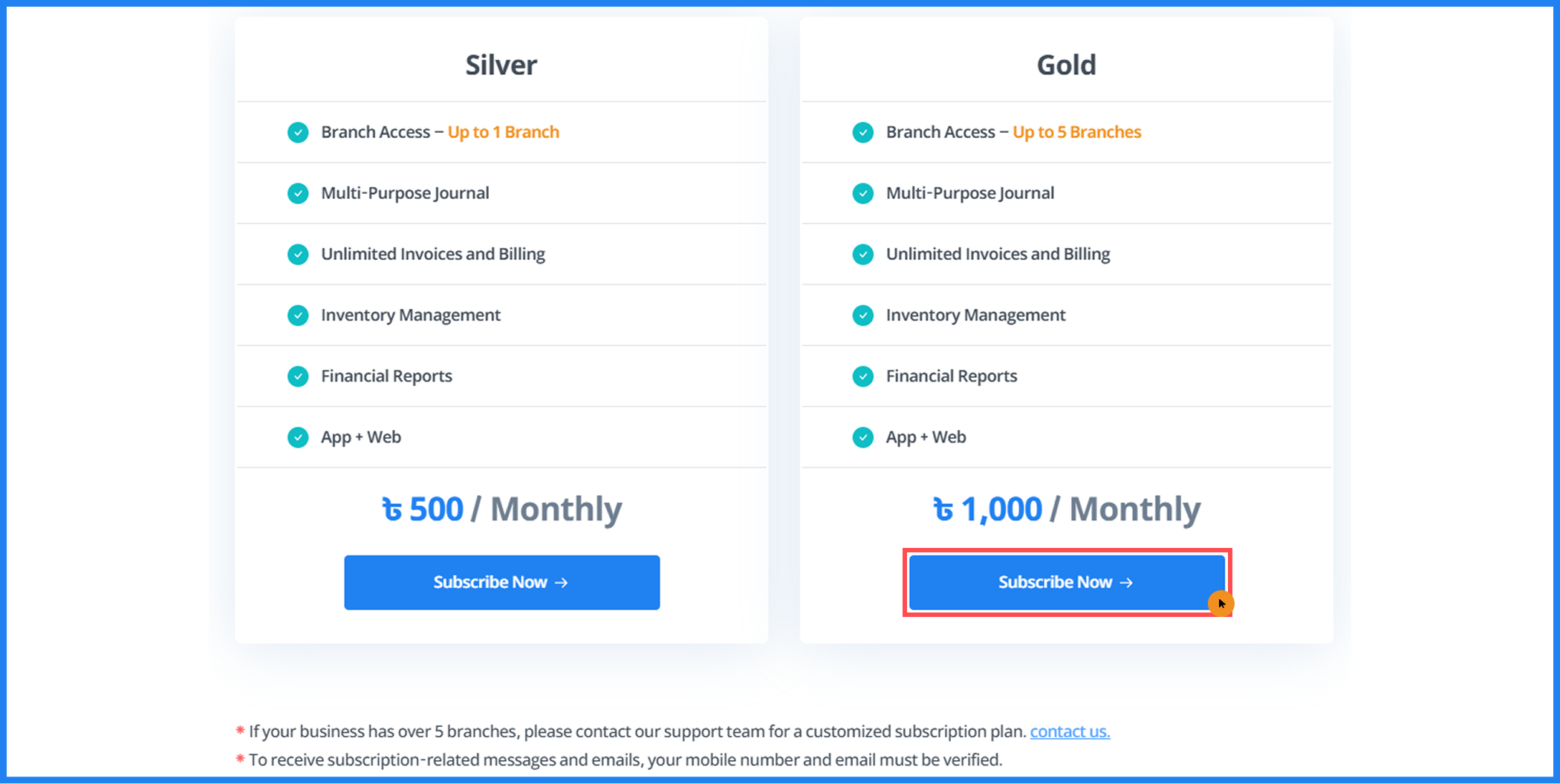Click checkmark icon beside Gold Inventory Management
This screenshot has width=1560, height=784.
click(862, 316)
